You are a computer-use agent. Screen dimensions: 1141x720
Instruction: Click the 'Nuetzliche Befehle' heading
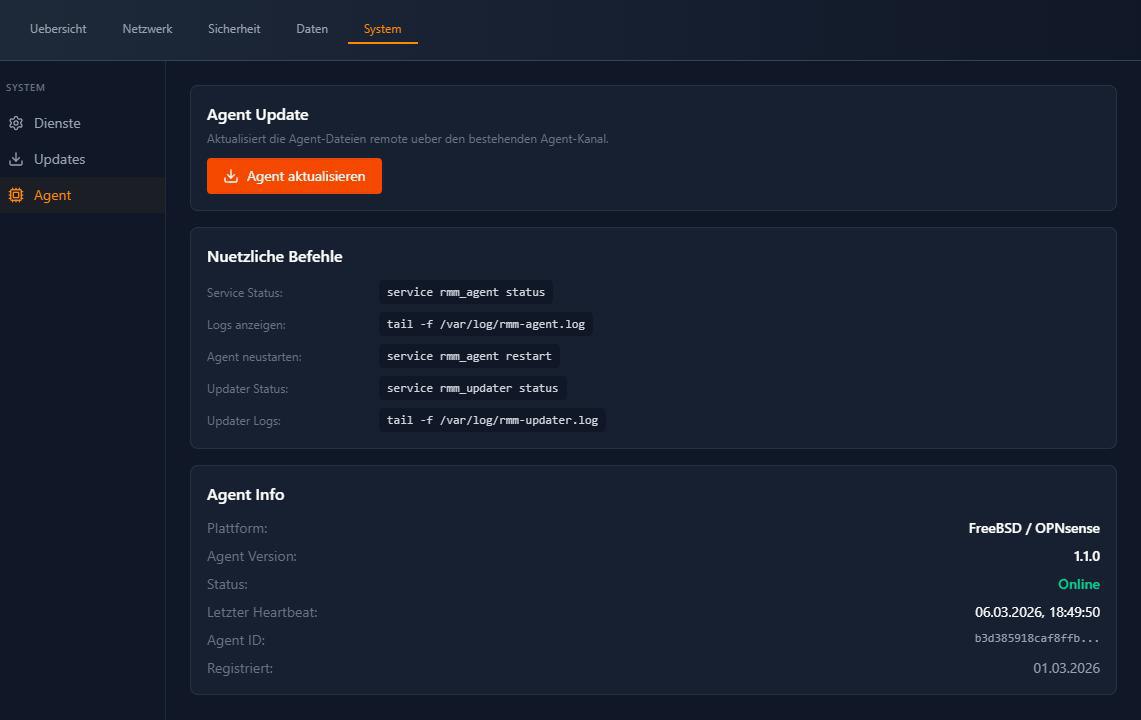click(274, 256)
